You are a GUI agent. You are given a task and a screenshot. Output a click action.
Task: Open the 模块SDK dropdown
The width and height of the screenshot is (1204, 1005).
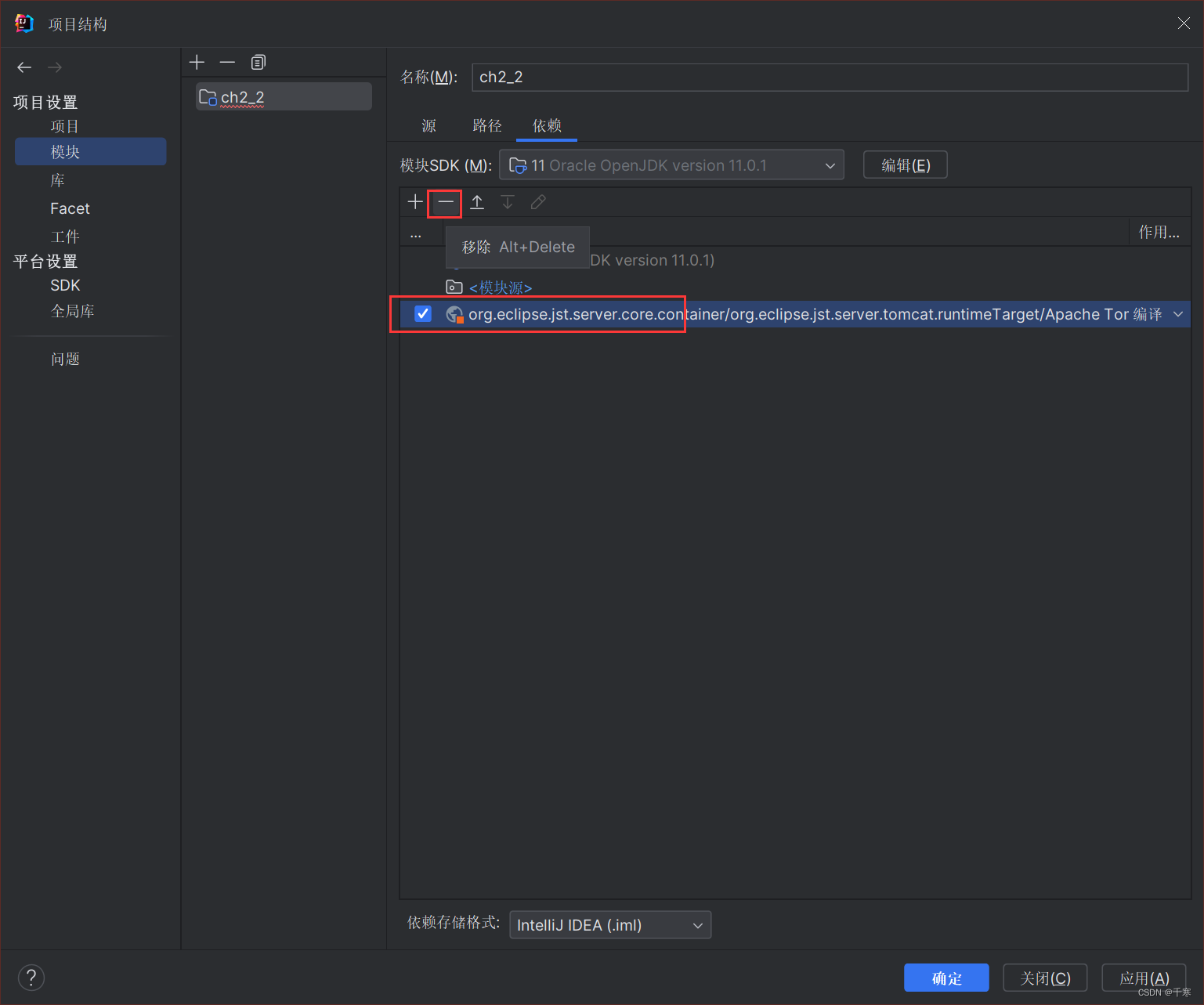point(671,164)
